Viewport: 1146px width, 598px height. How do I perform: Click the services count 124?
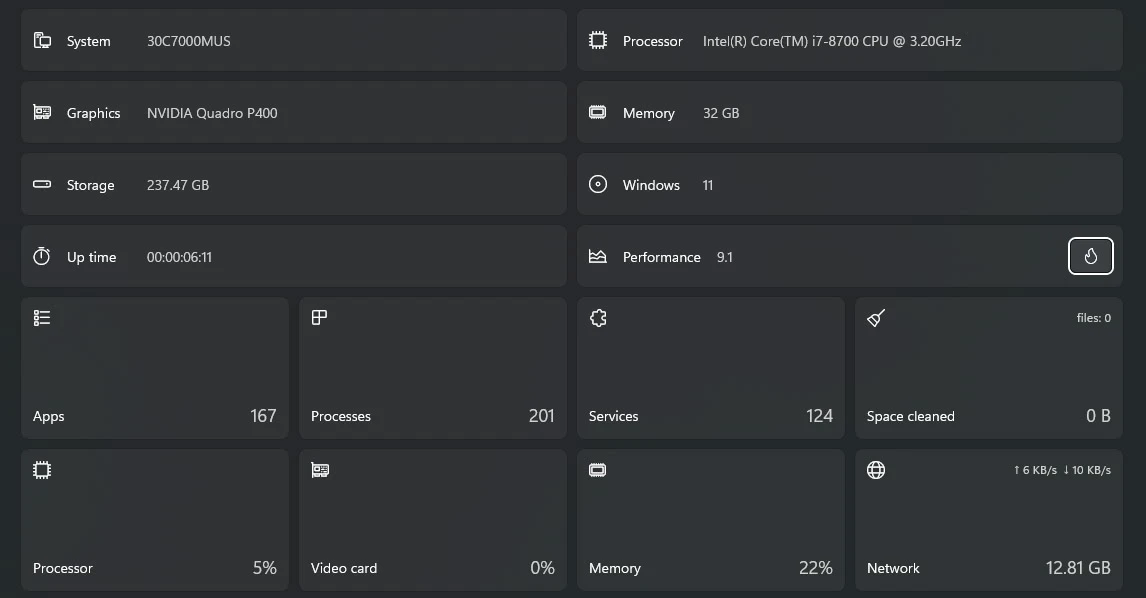coord(819,416)
